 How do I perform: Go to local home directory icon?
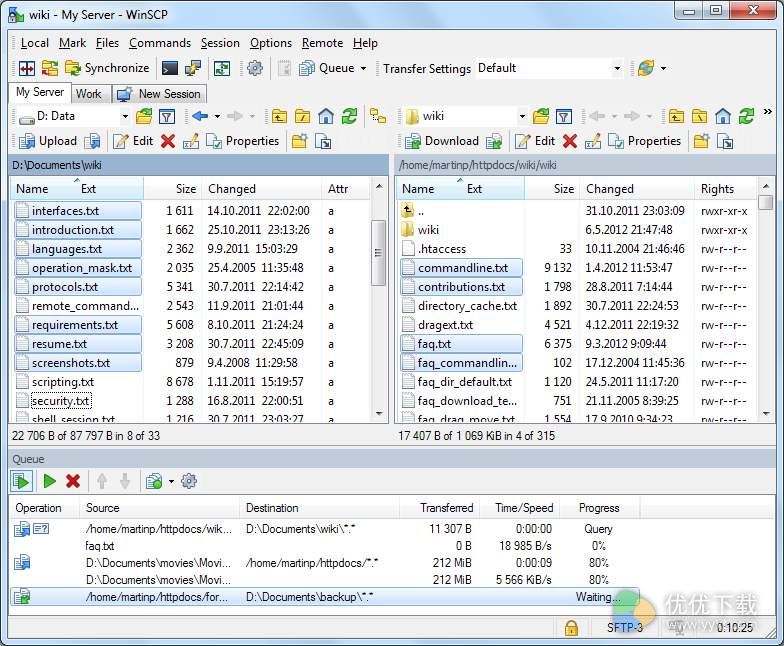[326, 116]
